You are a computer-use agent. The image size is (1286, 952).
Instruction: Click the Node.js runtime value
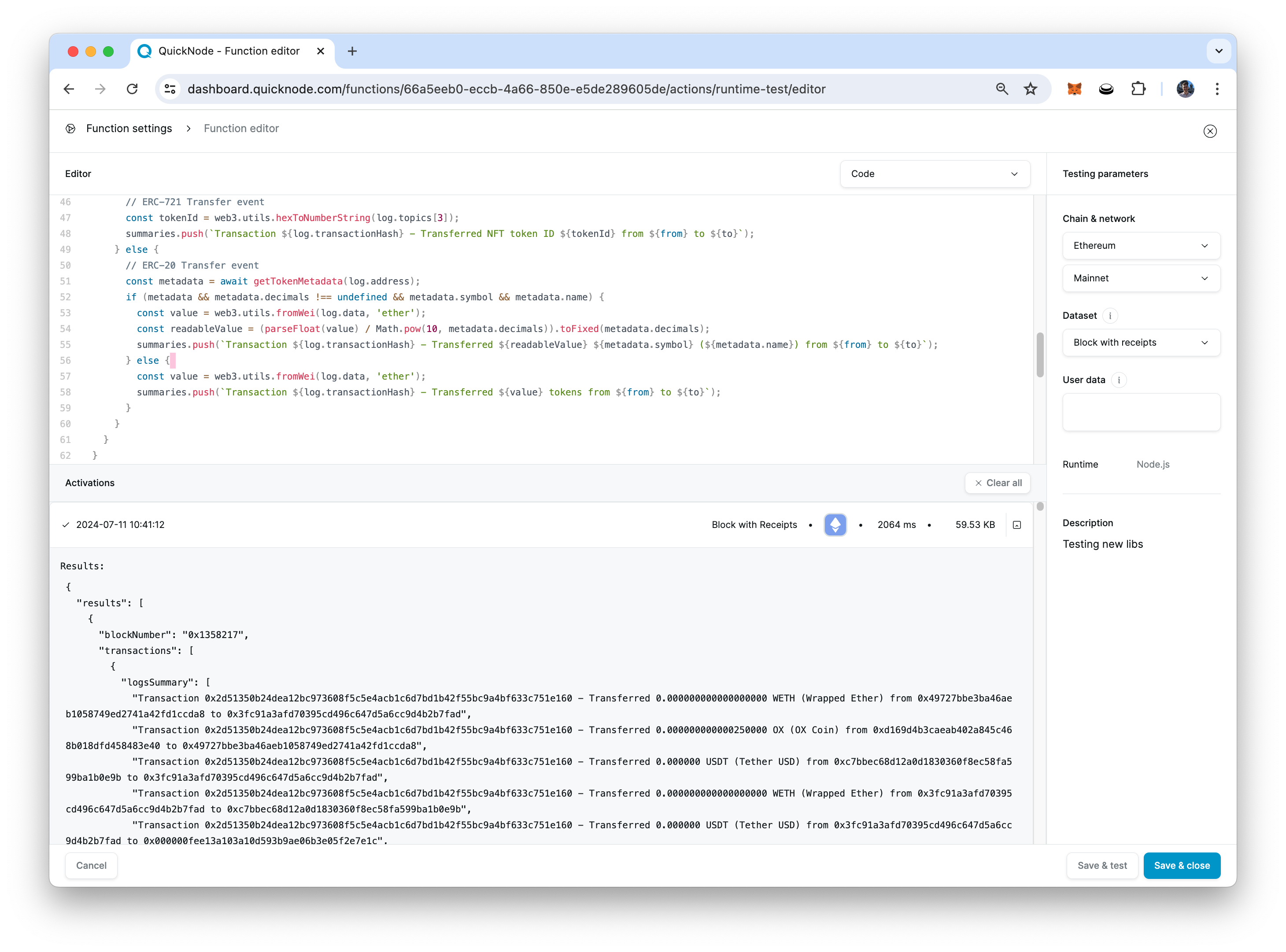(1153, 465)
